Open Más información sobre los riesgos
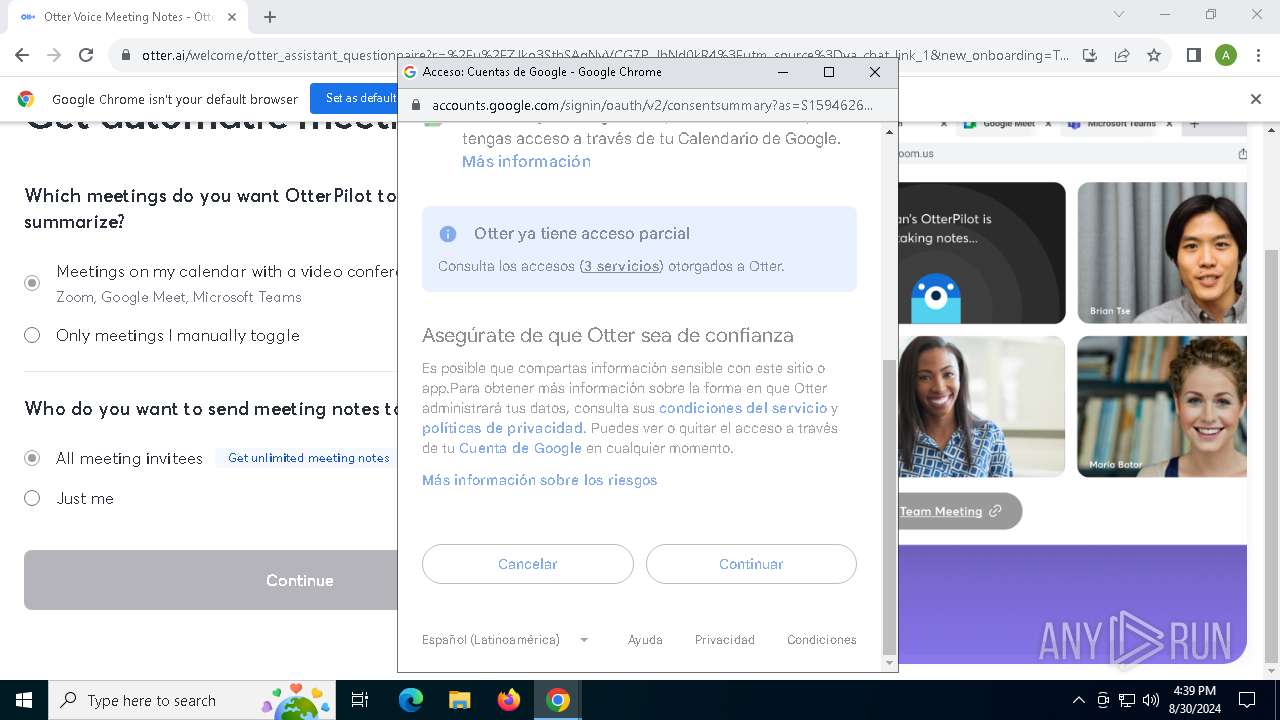The width and height of the screenshot is (1280, 720). click(540, 480)
